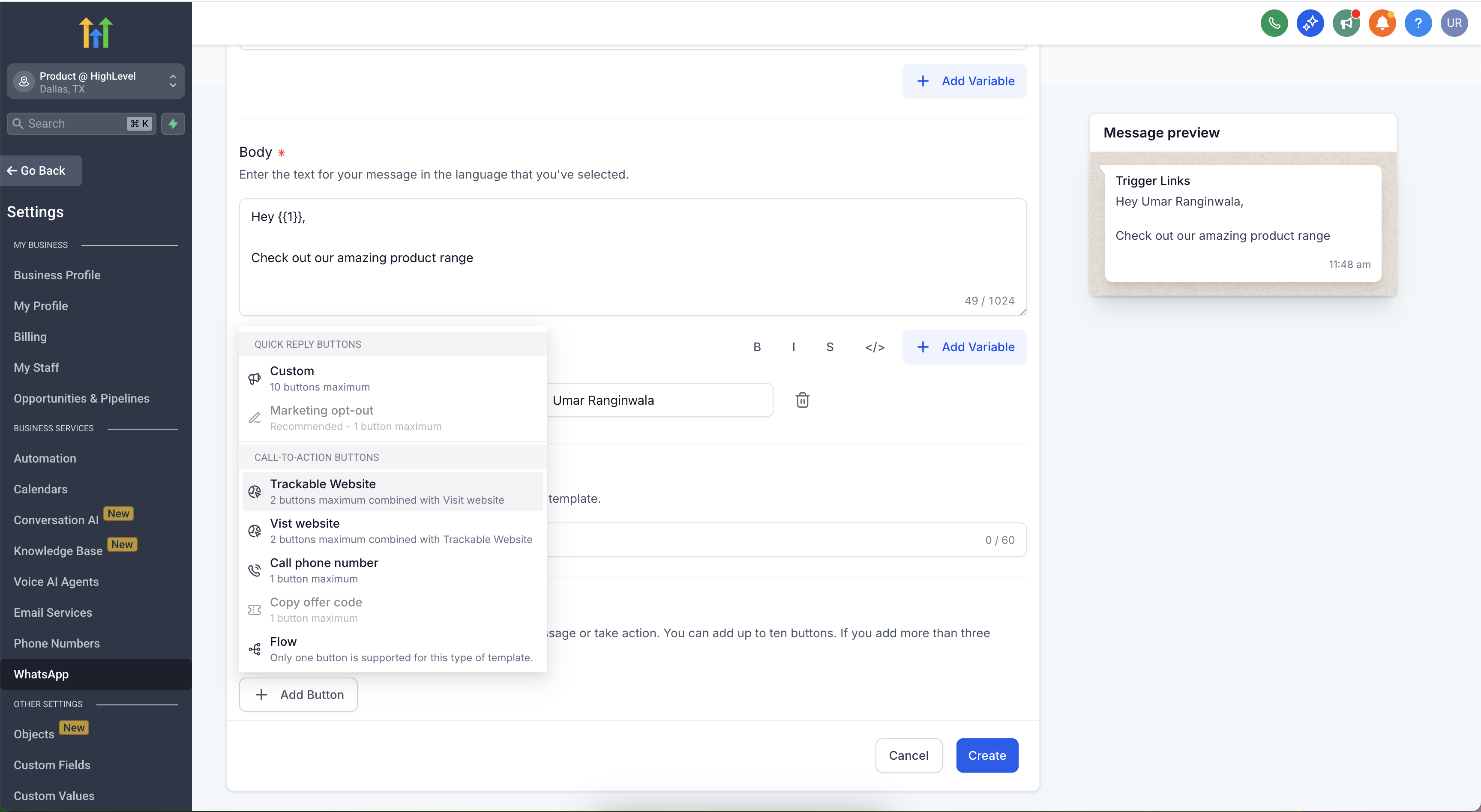Open the UR user avatar menu
This screenshot has height=812, width=1481.
coord(1454,23)
